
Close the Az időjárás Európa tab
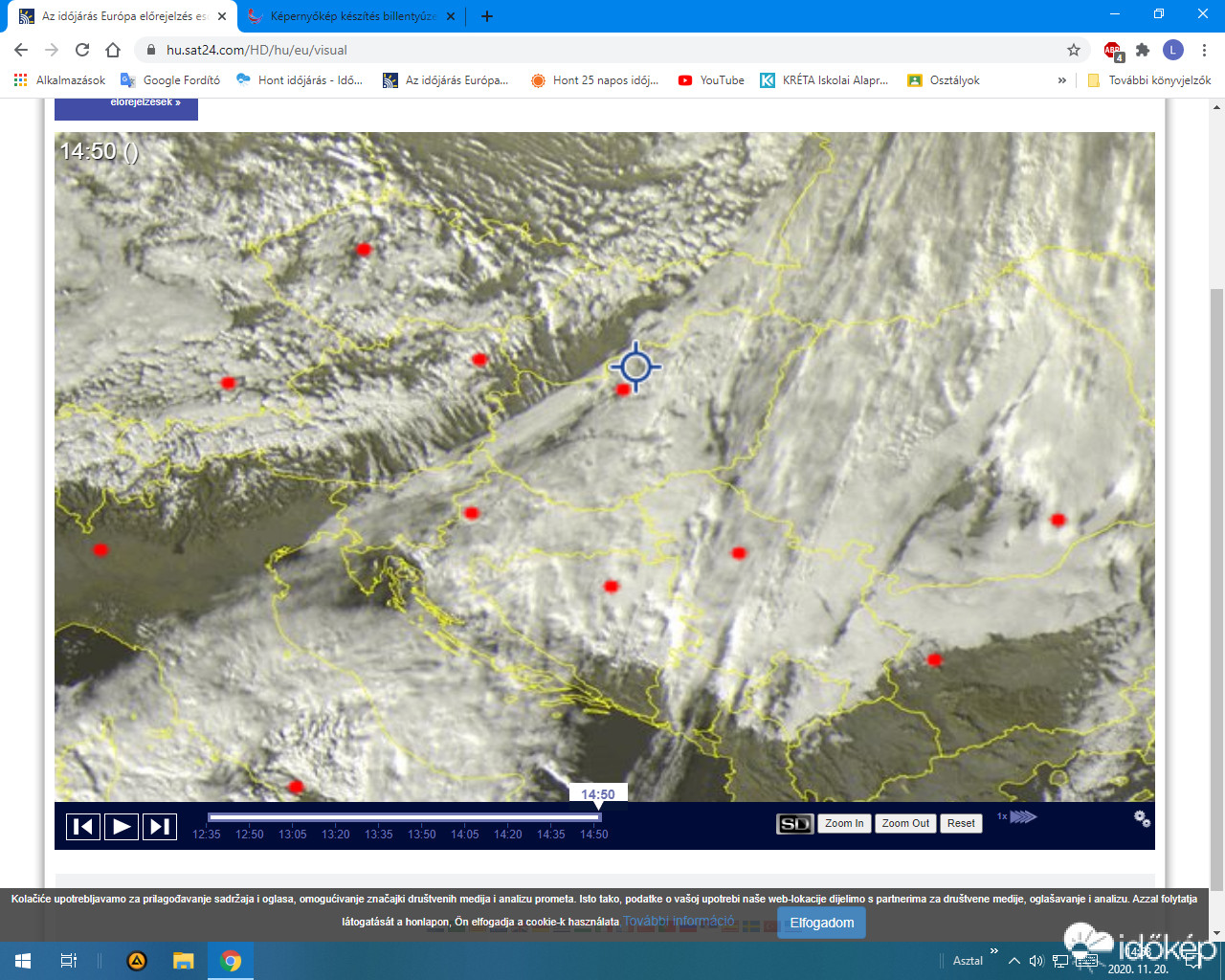point(222,16)
